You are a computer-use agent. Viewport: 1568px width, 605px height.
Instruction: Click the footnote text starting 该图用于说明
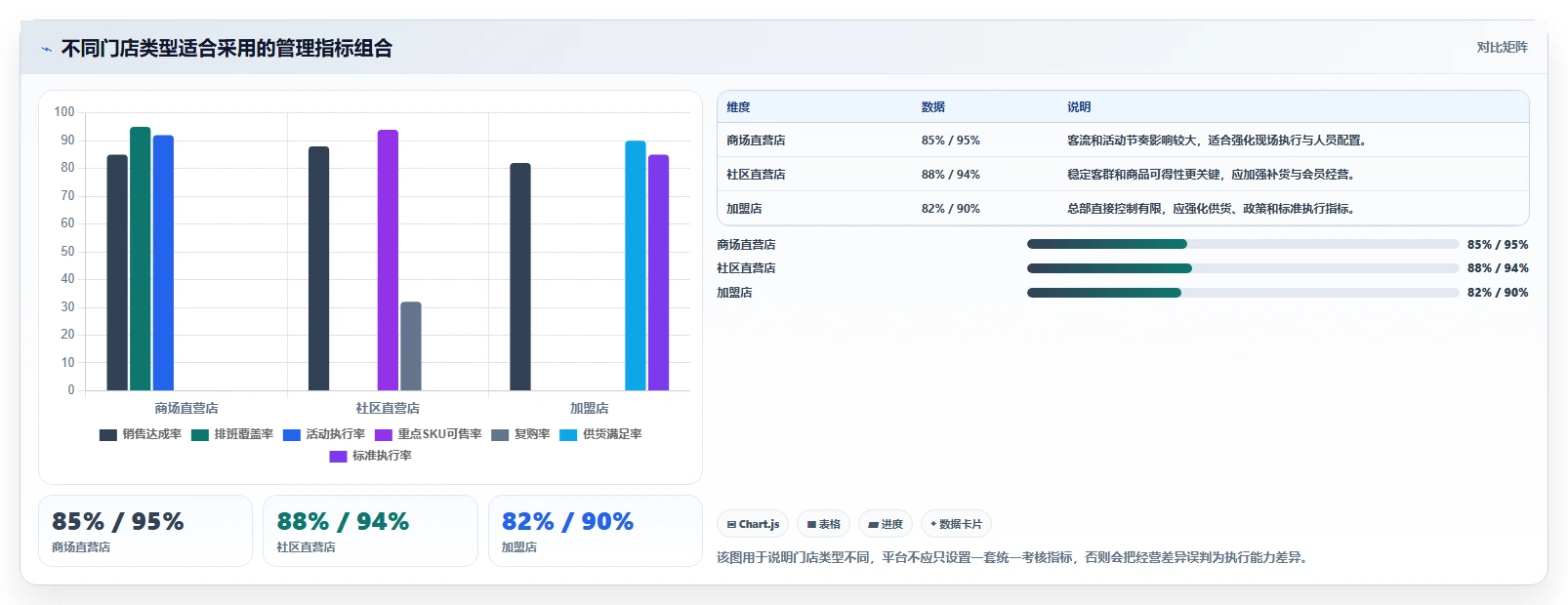1015,557
